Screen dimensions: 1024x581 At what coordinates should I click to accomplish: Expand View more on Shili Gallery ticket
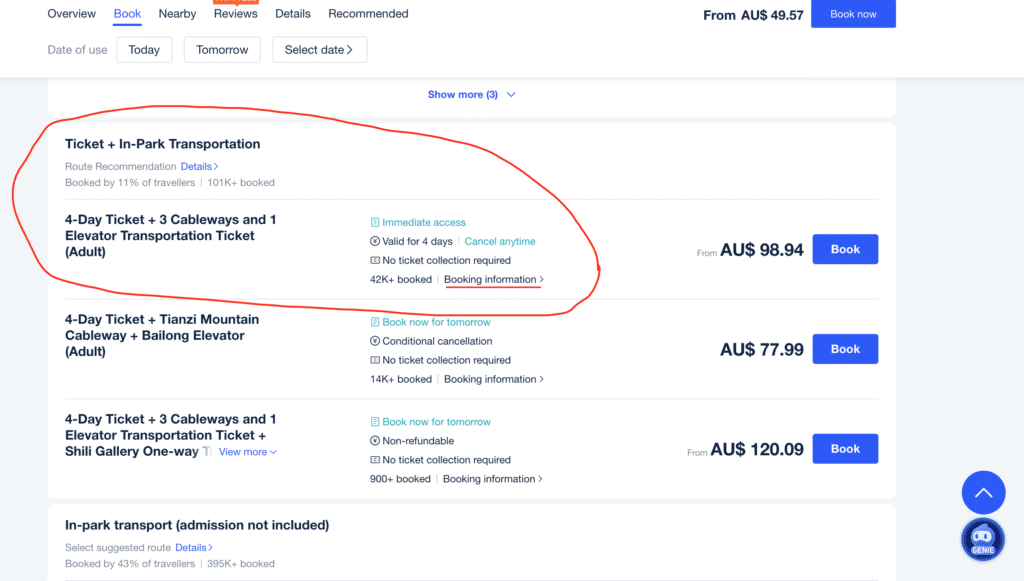click(247, 452)
